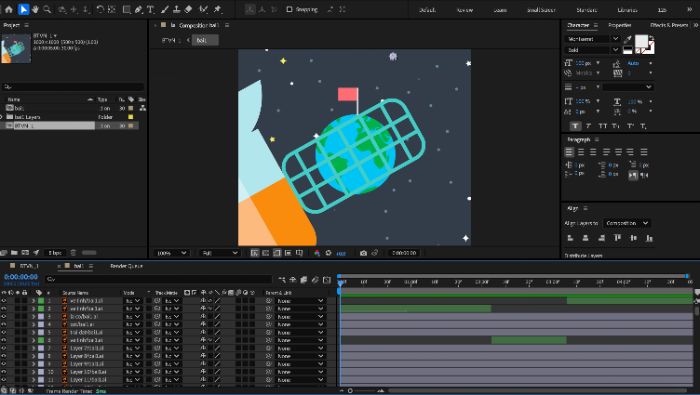The width and height of the screenshot is (700, 395).
Task: Hide layer 7 with eye toggle
Action: [x=4, y=348]
